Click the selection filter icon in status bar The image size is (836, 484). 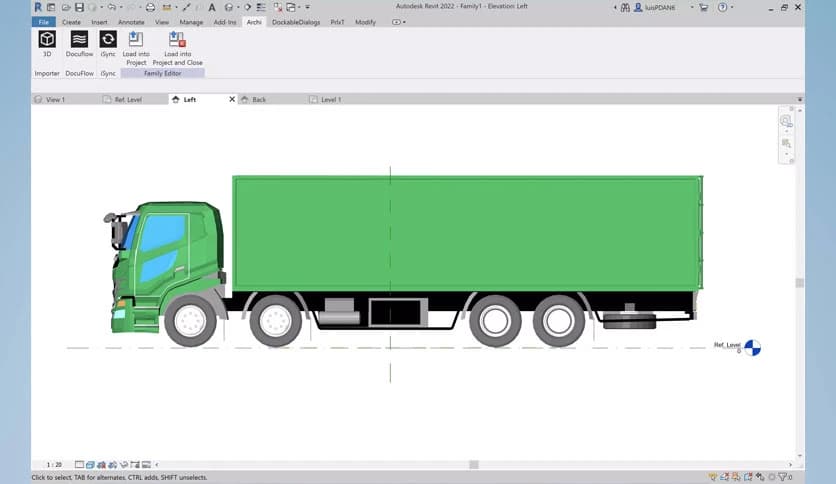coord(783,477)
